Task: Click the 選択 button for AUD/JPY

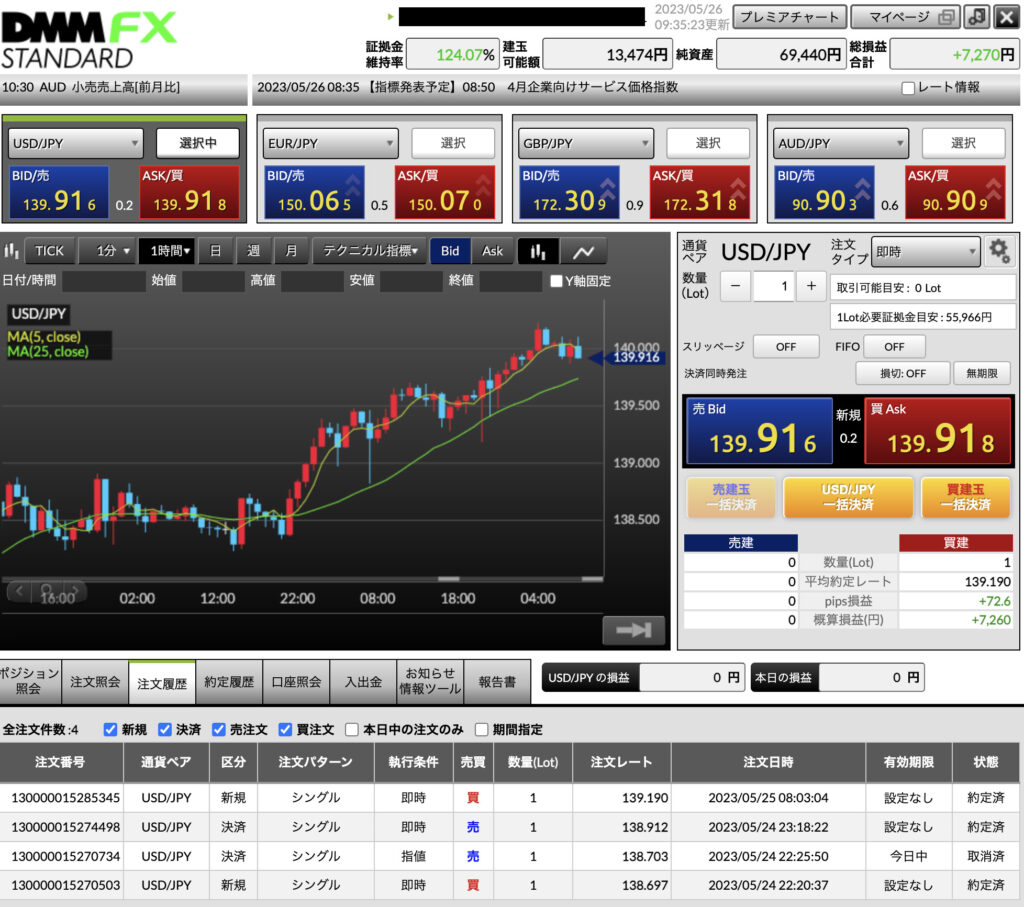Action: click(963, 143)
